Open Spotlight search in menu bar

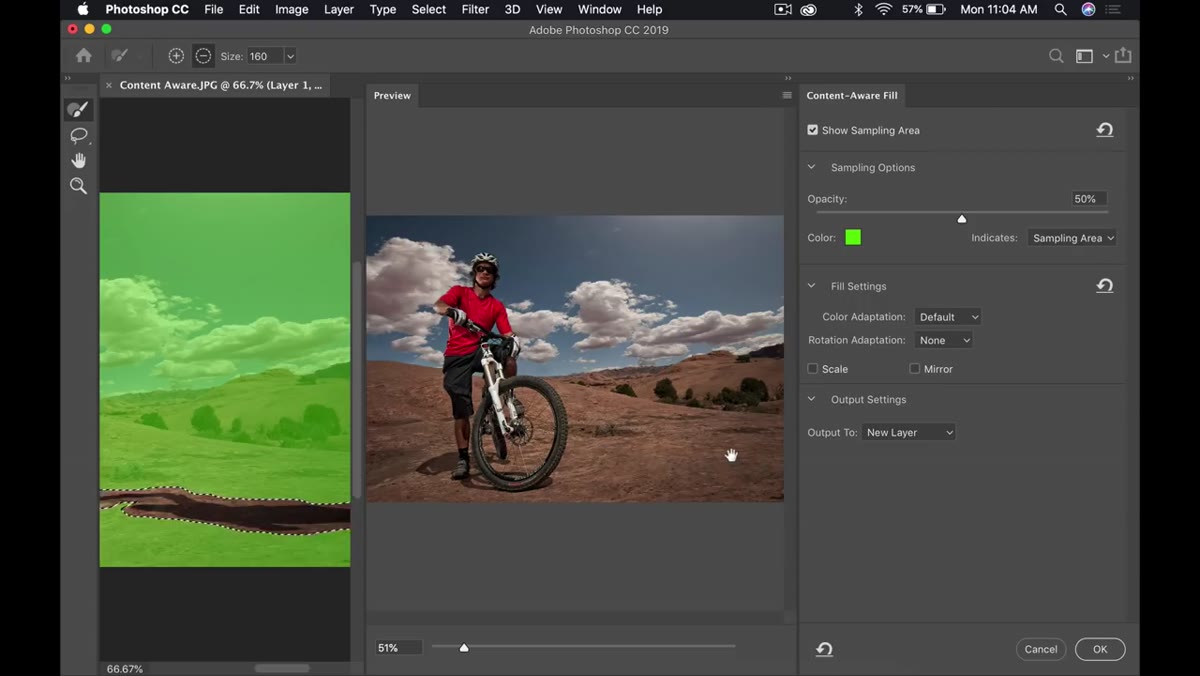point(1060,9)
